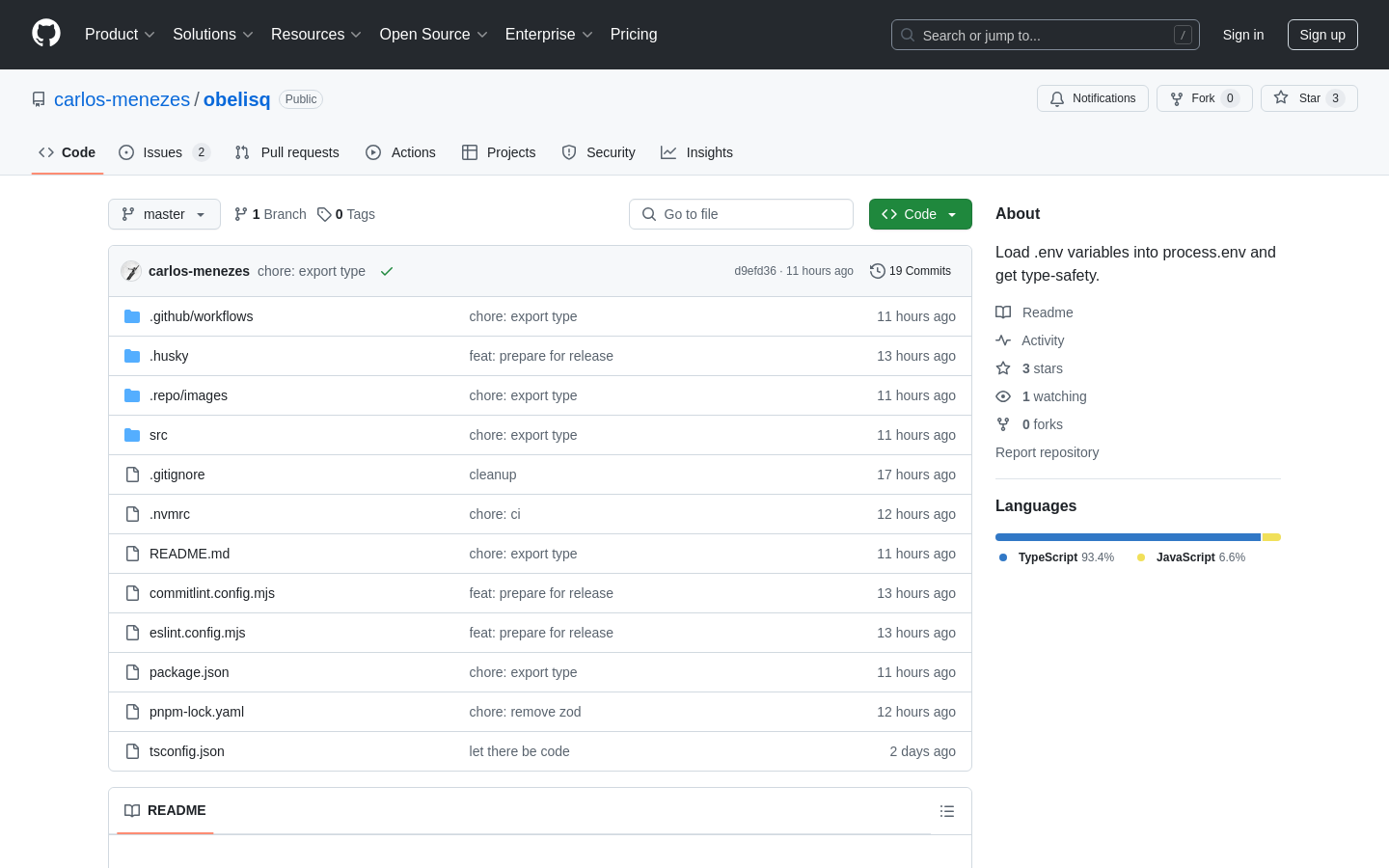1389x868 pixels.
Task: Click the Sign in link
Action: click(1243, 35)
